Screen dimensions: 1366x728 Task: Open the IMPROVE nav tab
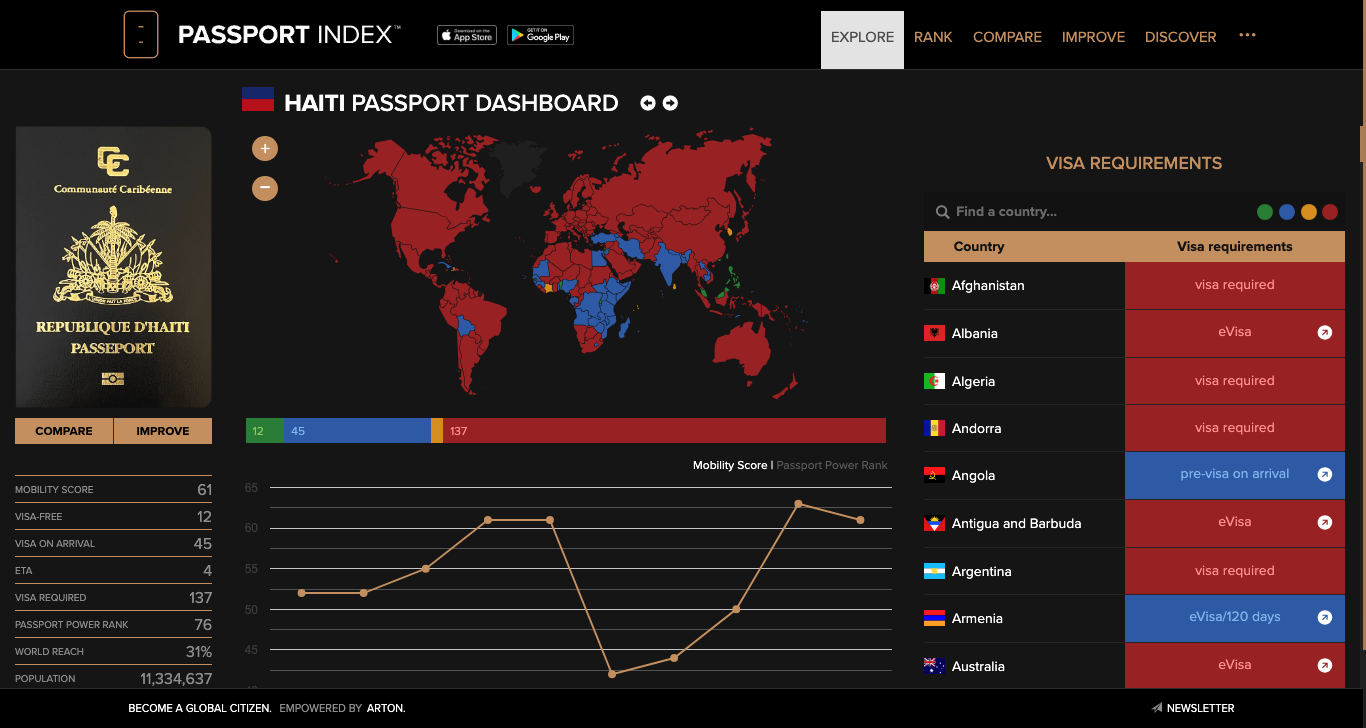(1093, 37)
